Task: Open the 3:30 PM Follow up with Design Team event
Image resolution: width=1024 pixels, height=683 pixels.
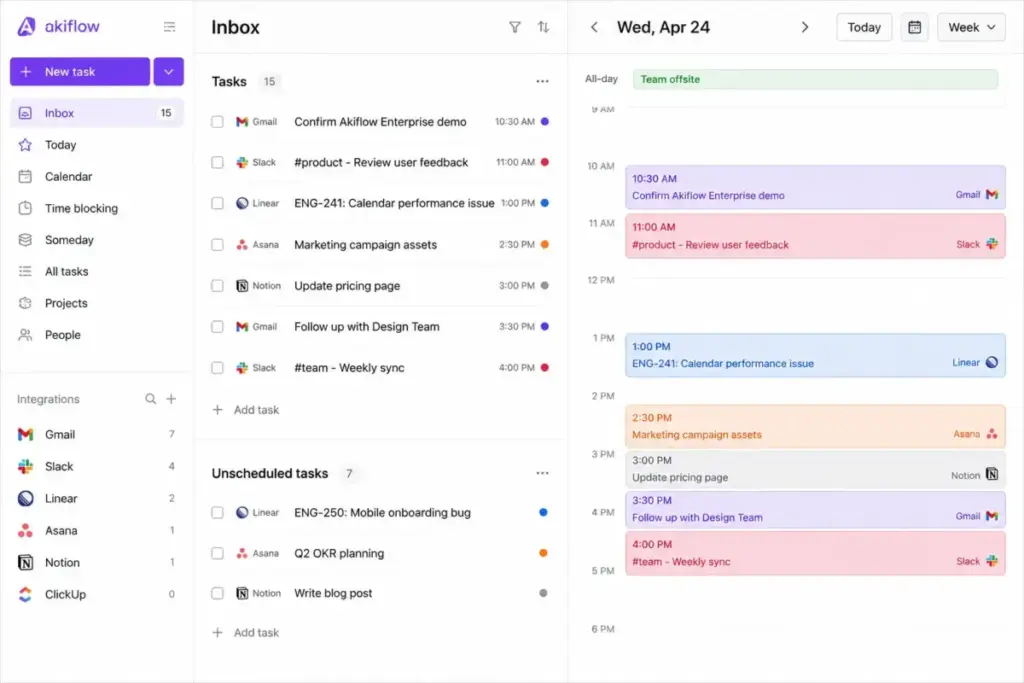Action: [815, 509]
